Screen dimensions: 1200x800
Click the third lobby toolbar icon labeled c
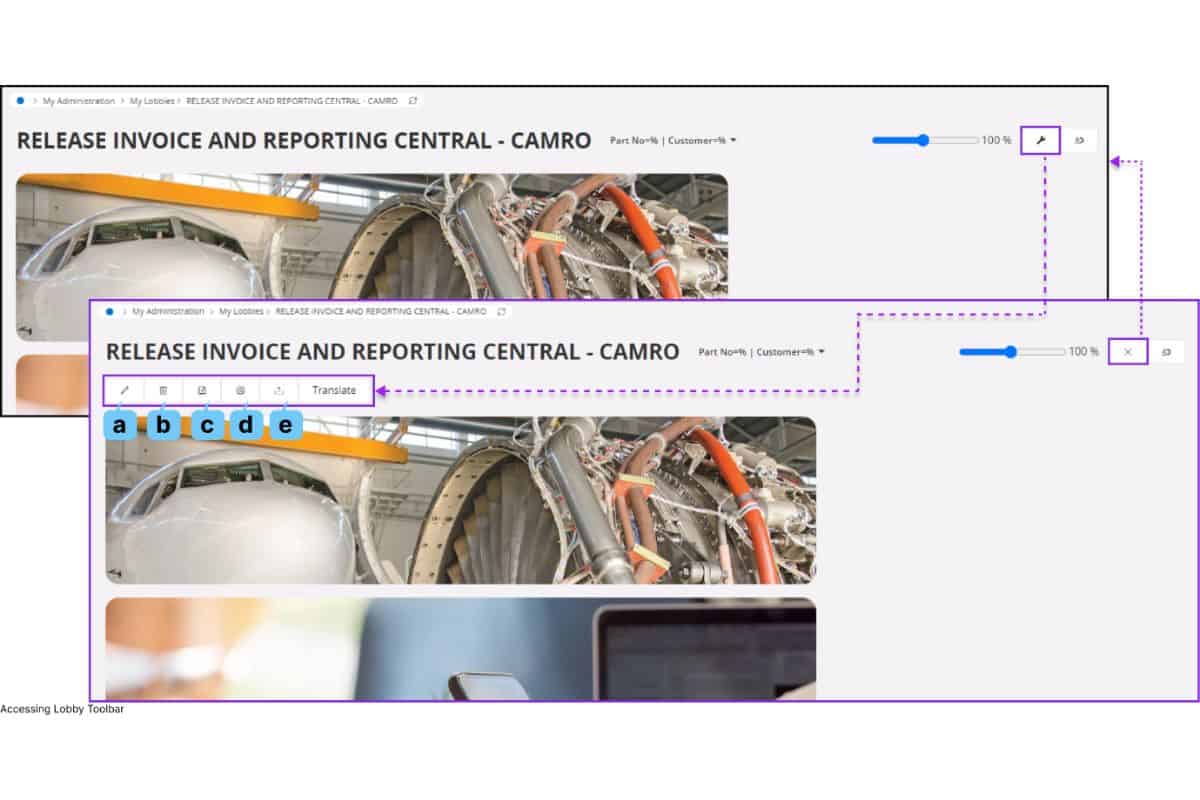click(202, 391)
